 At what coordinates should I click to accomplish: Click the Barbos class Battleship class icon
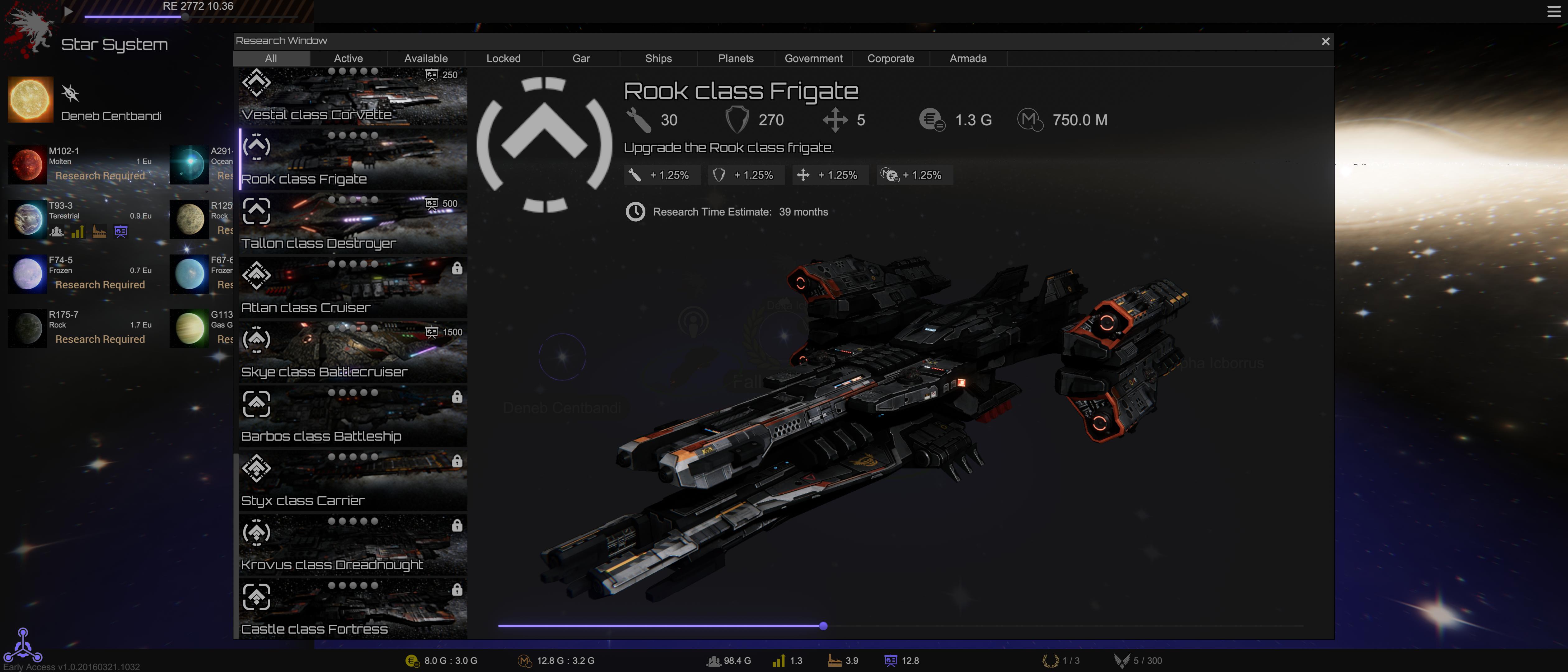click(256, 404)
